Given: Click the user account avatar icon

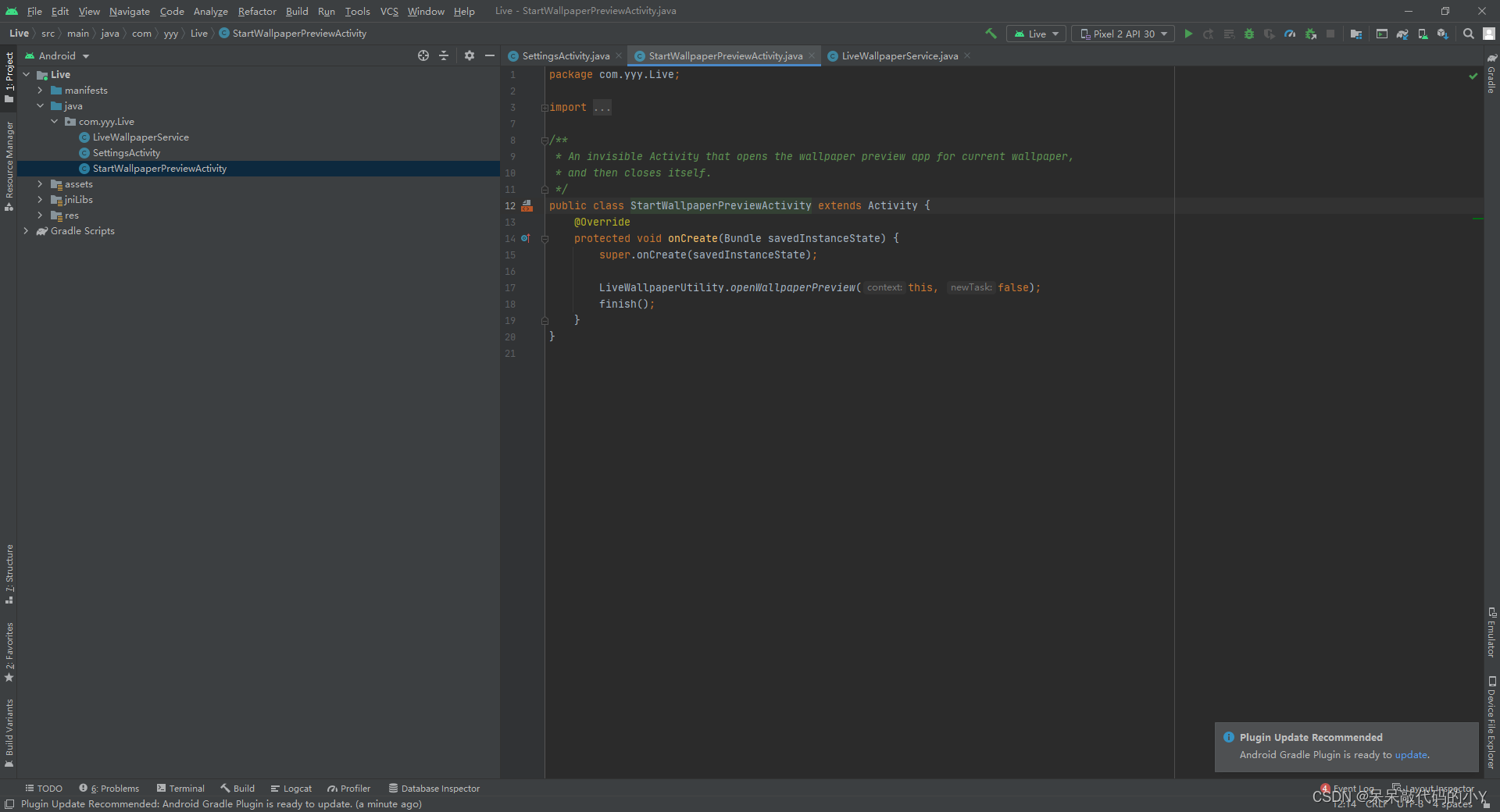Looking at the screenshot, I should pos(1489,34).
